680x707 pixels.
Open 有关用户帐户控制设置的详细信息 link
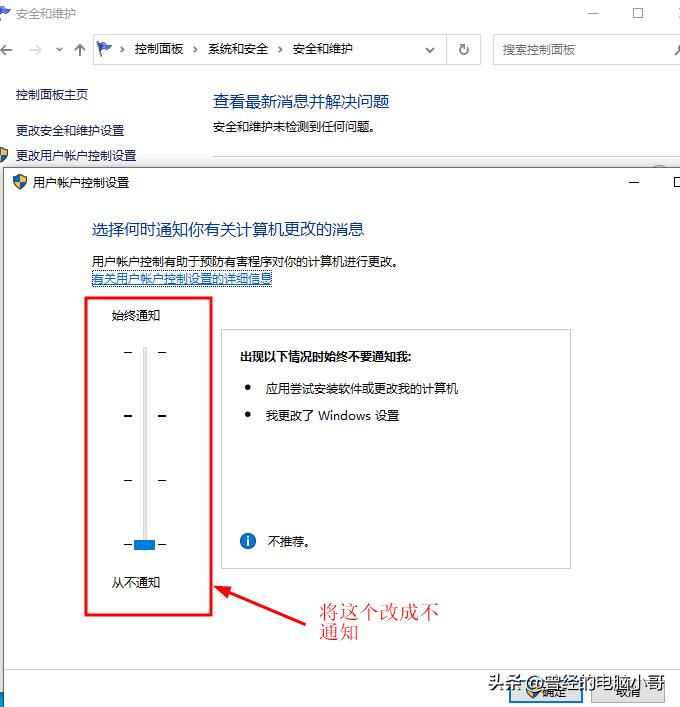coord(182,279)
